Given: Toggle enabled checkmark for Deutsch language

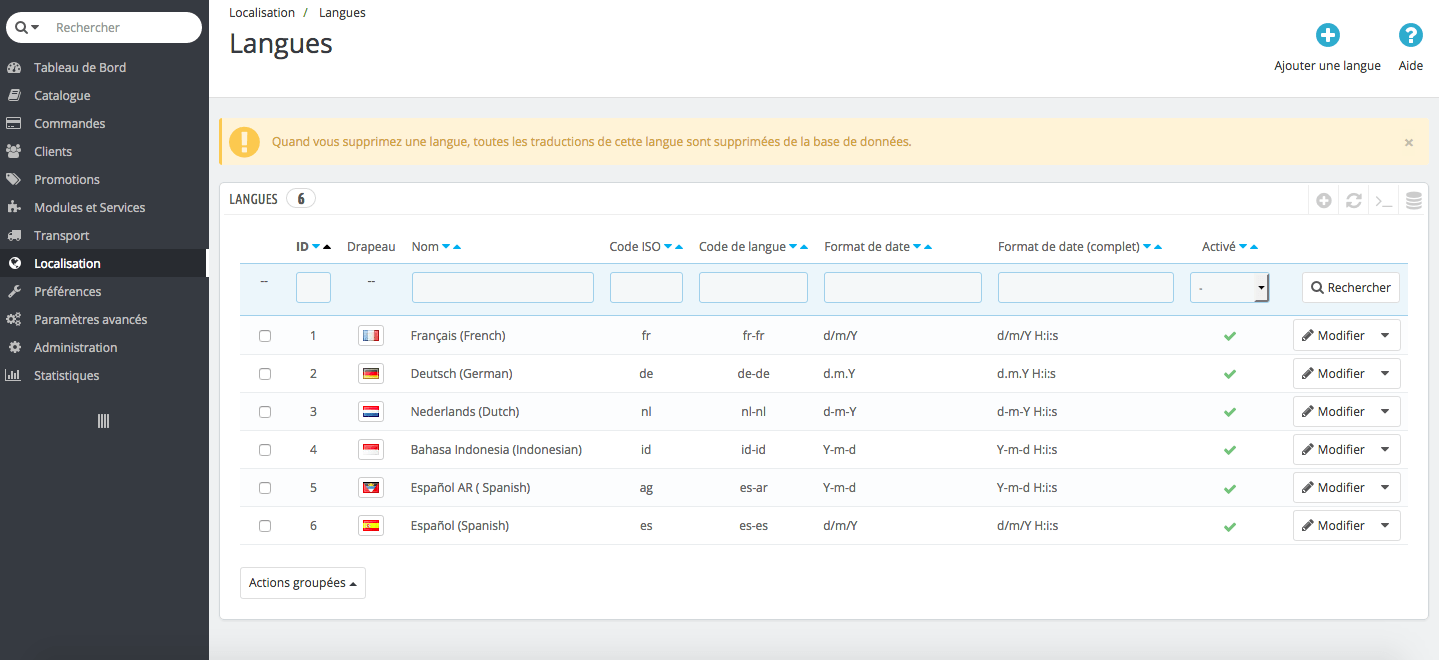Looking at the screenshot, I should (x=1229, y=374).
